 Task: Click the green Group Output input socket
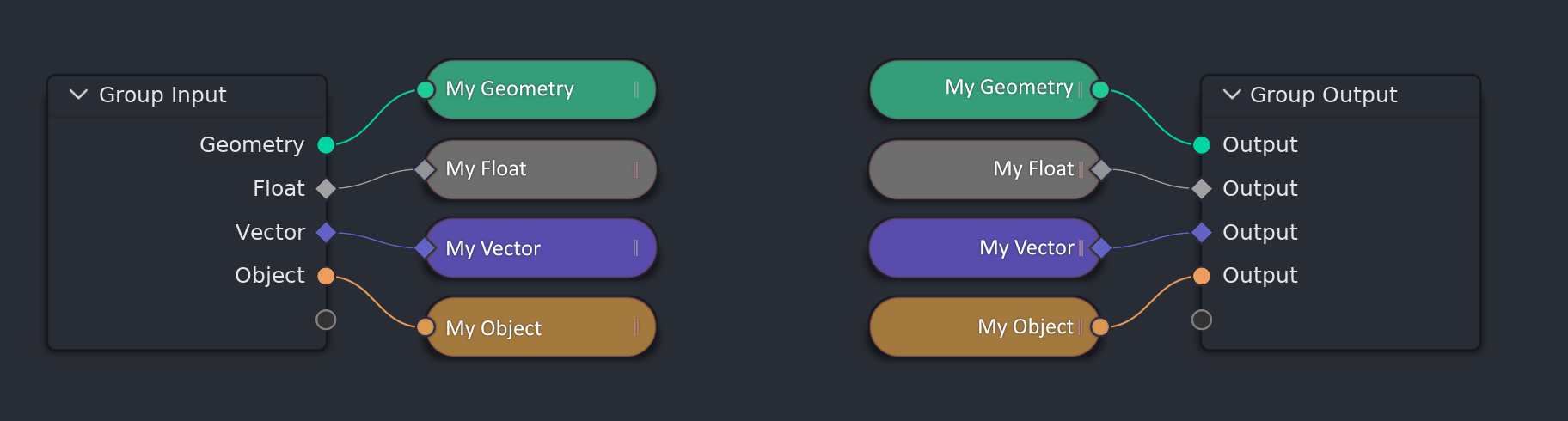coord(1202,144)
